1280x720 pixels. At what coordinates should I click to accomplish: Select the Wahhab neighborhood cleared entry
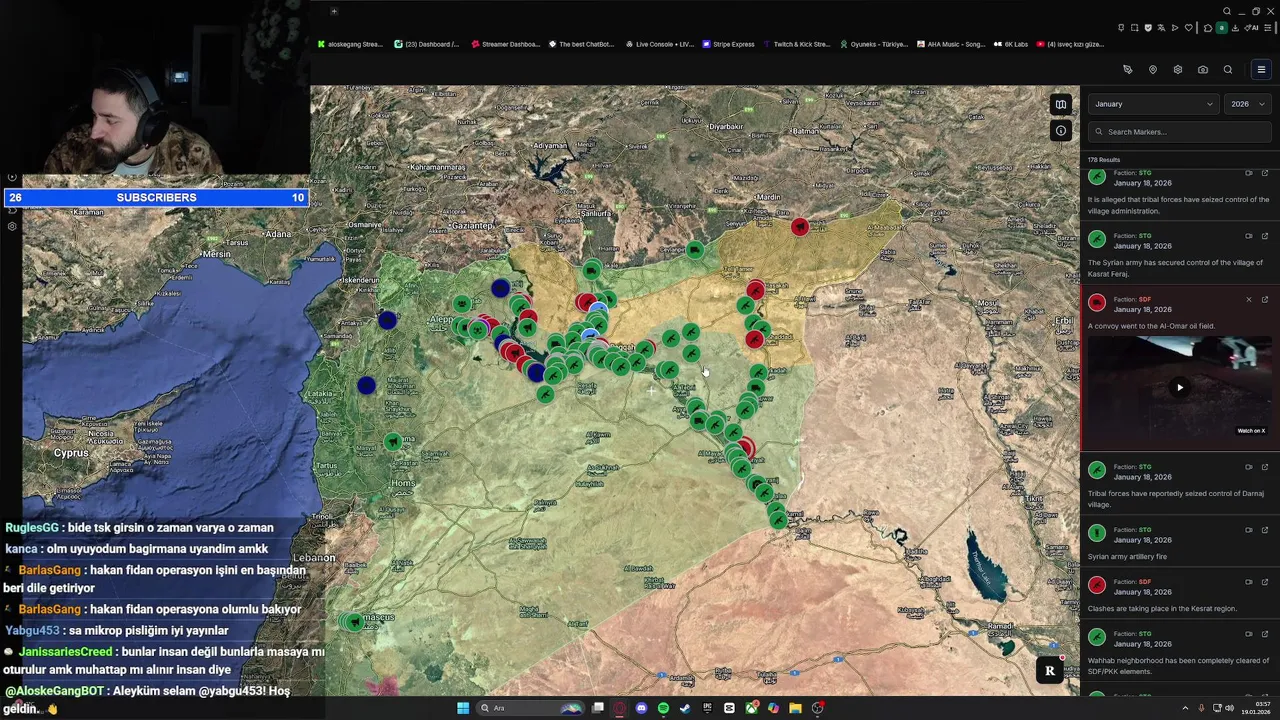pos(1180,652)
